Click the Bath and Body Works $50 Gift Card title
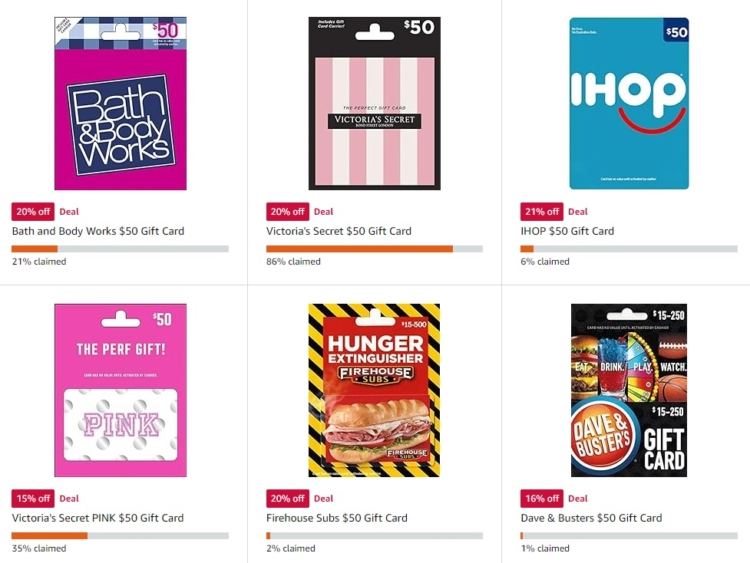 98,231
